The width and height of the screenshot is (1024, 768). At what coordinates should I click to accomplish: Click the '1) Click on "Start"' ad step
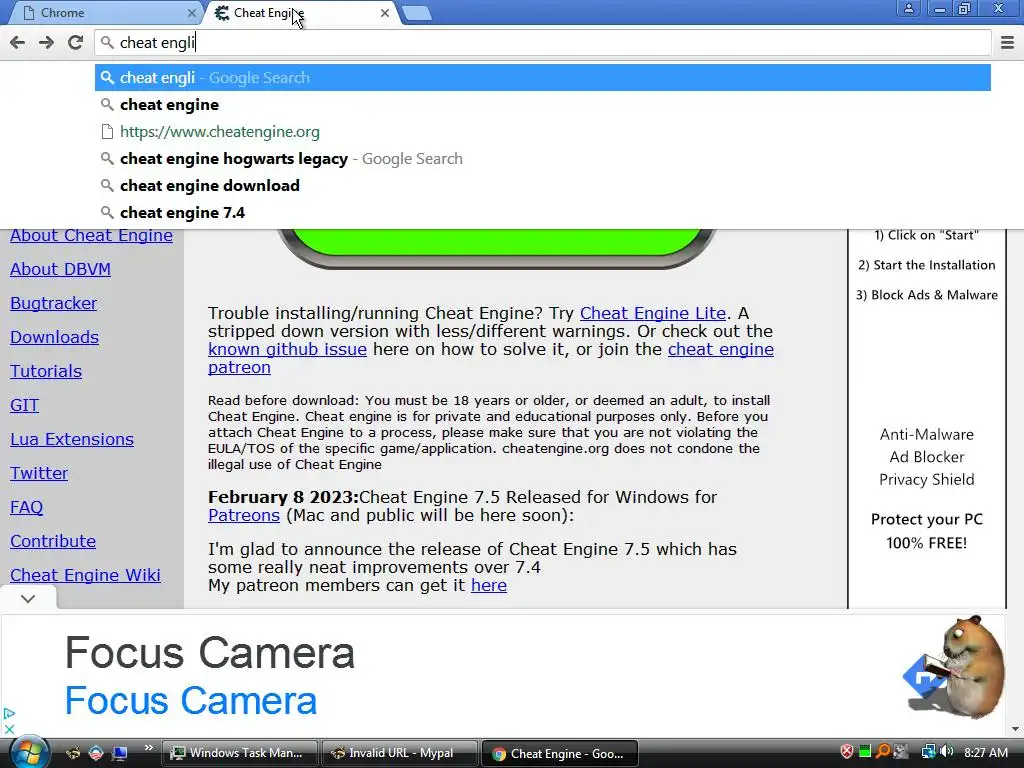[927, 235]
